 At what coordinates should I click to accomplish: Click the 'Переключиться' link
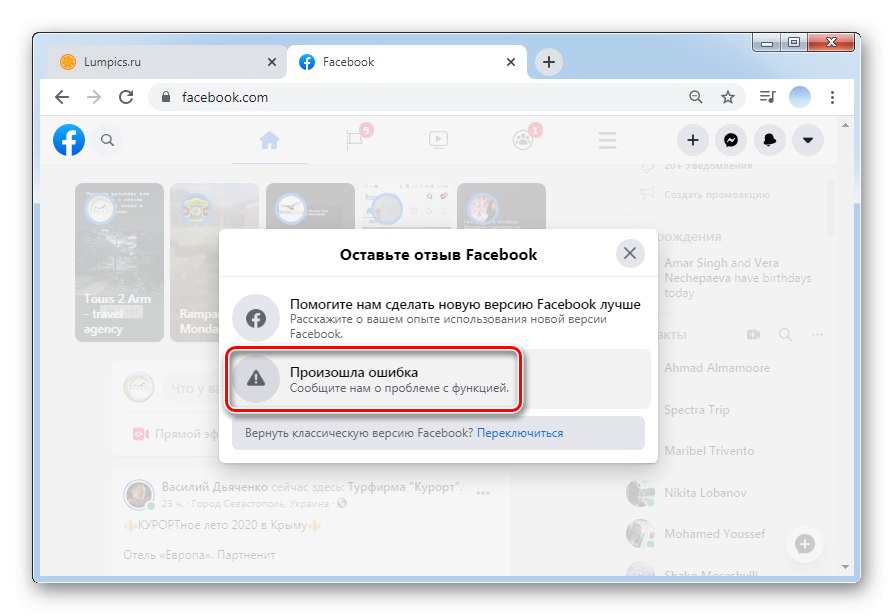[x=520, y=433]
